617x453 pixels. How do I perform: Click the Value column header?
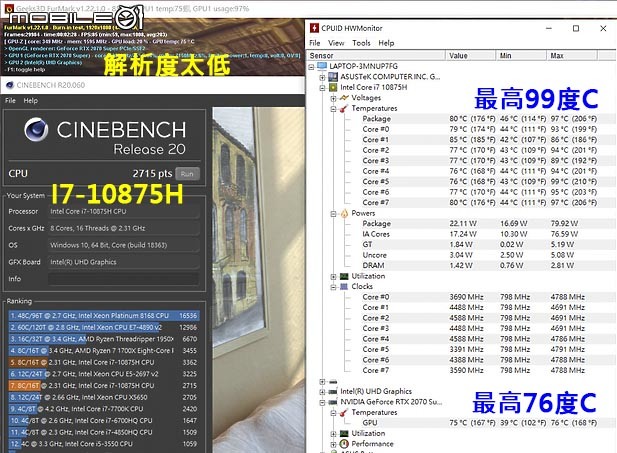(471, 55)
